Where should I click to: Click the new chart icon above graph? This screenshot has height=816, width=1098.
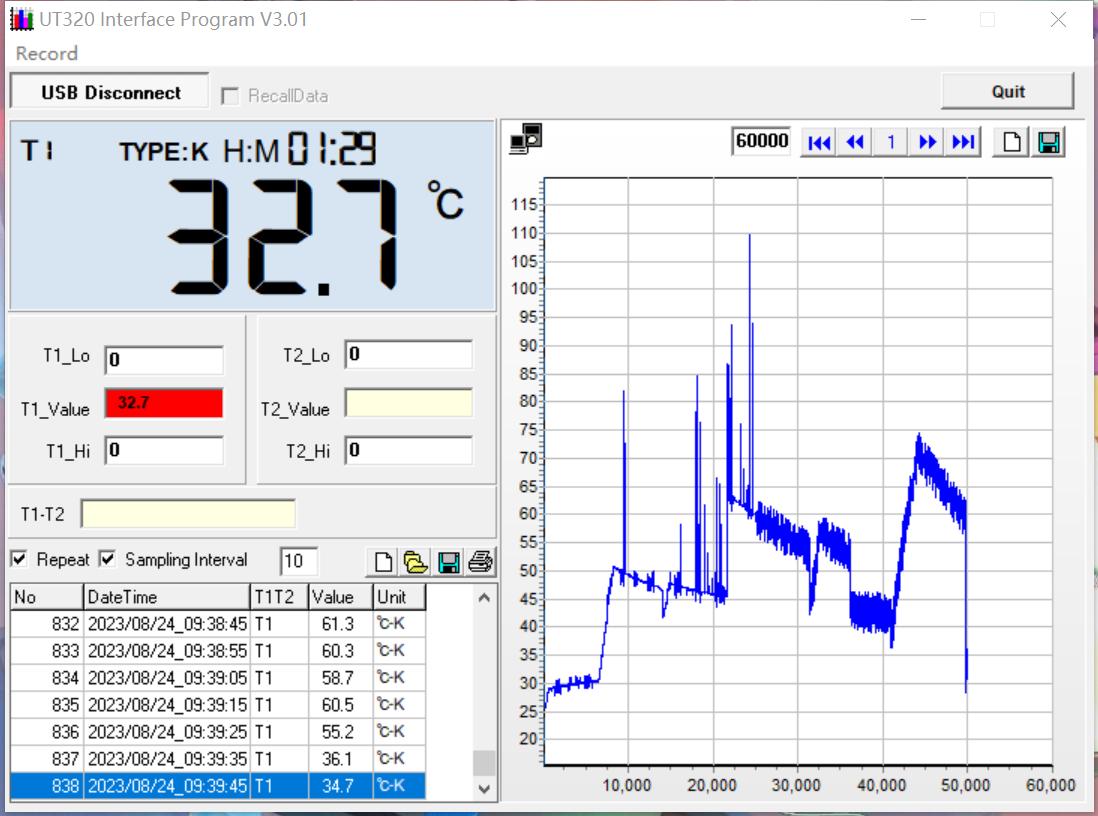point(1012,142)
